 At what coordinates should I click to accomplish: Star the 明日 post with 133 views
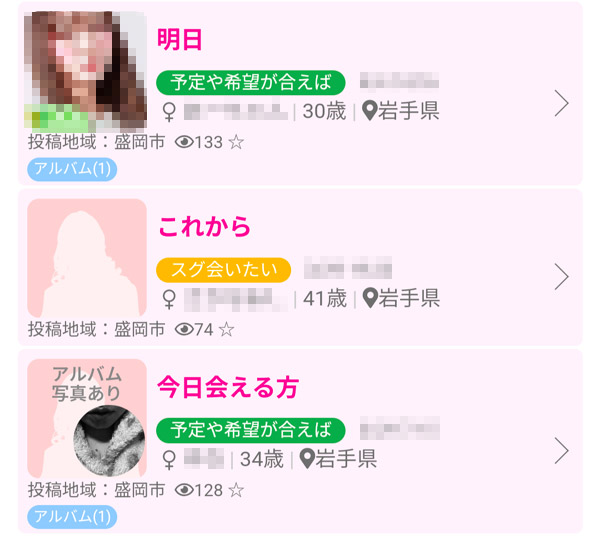click(x=236, y=142)
